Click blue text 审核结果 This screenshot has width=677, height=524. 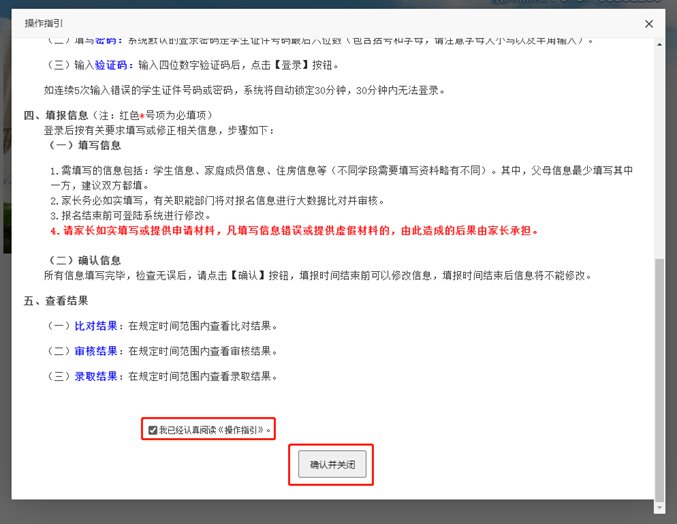[x=96, y=351]
